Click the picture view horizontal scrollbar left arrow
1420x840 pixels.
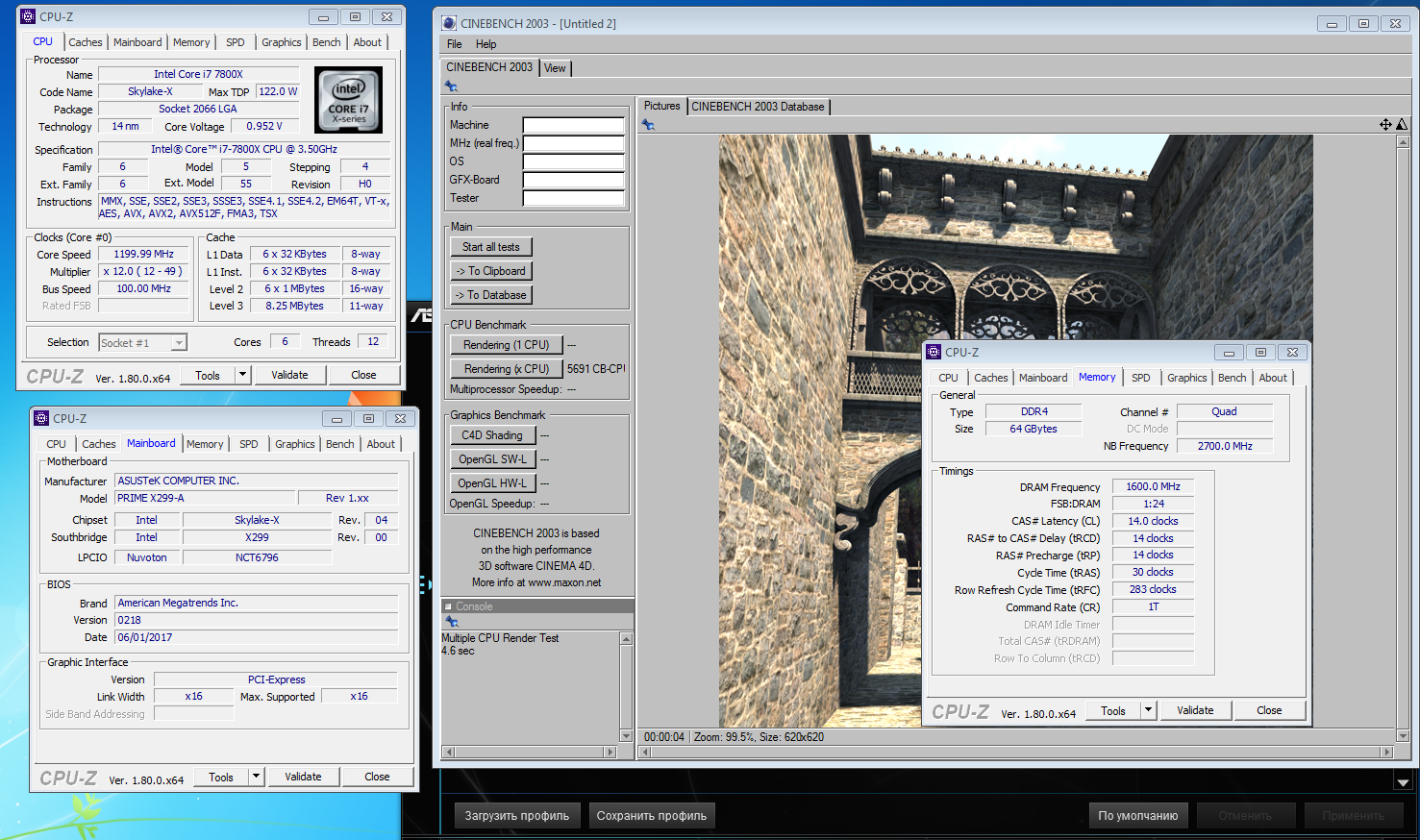(x=644, y=753)
